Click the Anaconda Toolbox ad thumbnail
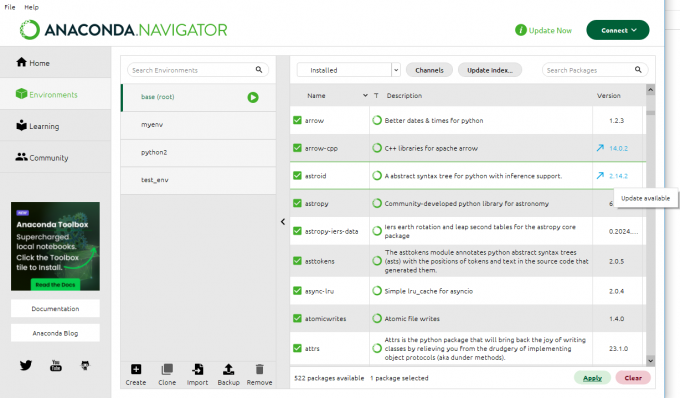Image resolution: width=680 pixels, height=398 pixels. [56, 246]
